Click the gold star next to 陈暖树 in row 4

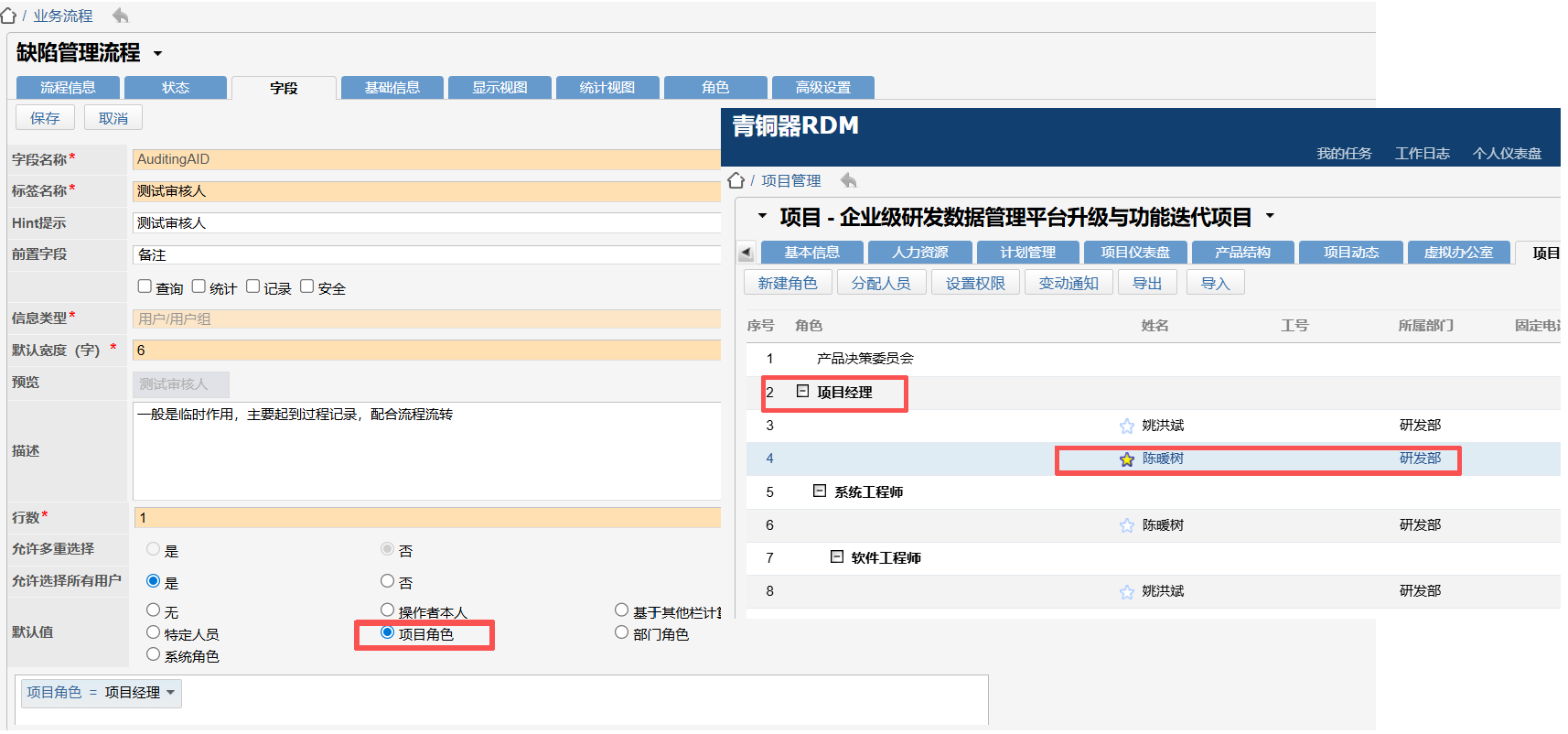coord(1127,459)
